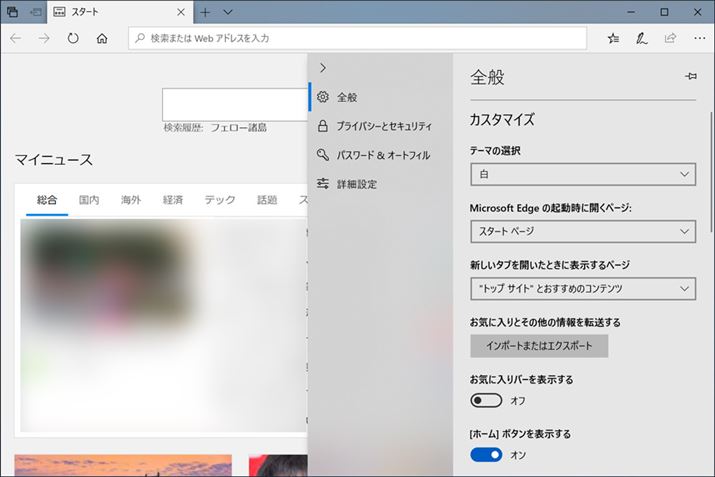Expand the startup page dropdown showing スタート ページ
Screen dimensions: 715x477
tap(582, 231)
